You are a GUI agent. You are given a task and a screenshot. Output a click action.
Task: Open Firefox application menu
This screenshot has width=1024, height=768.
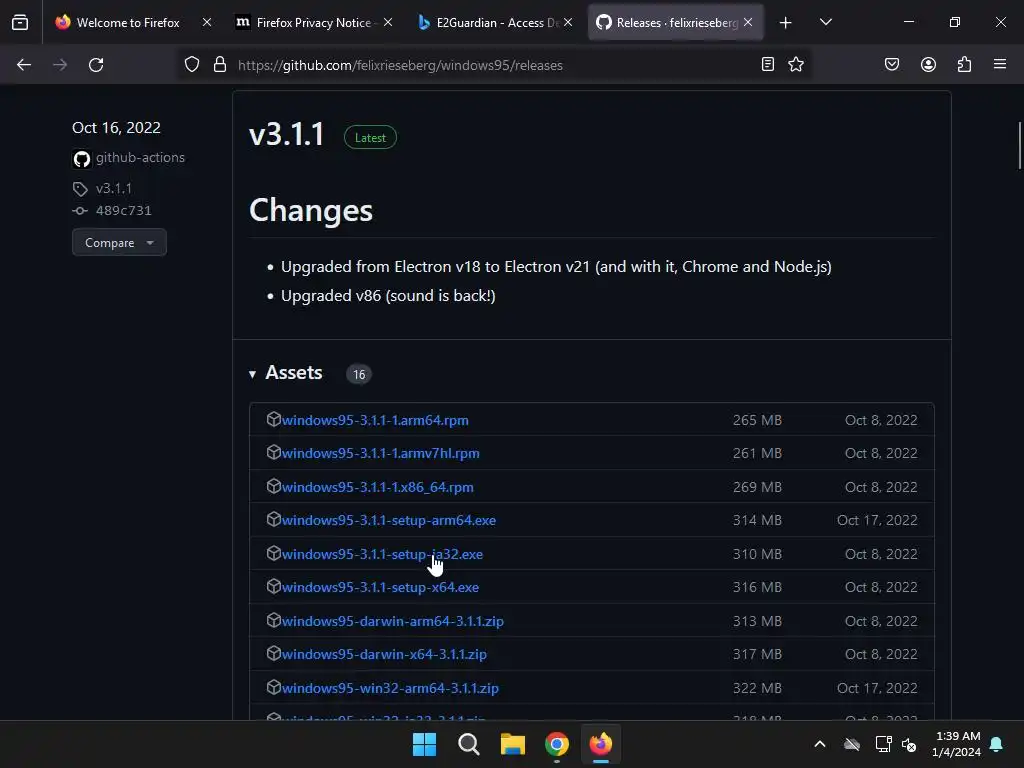[x=1000, y=64]
